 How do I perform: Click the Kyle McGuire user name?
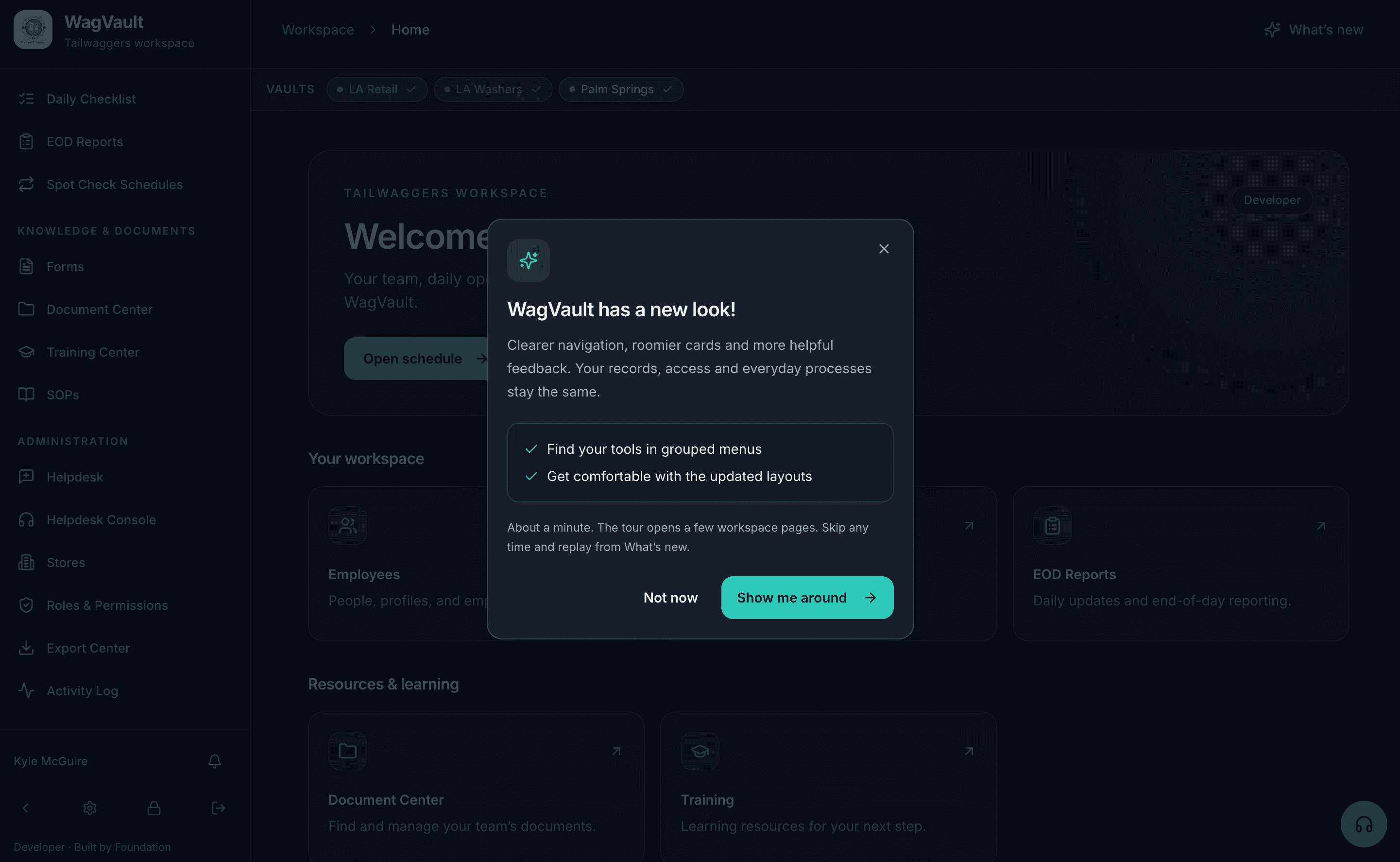(x=51, y=761)
